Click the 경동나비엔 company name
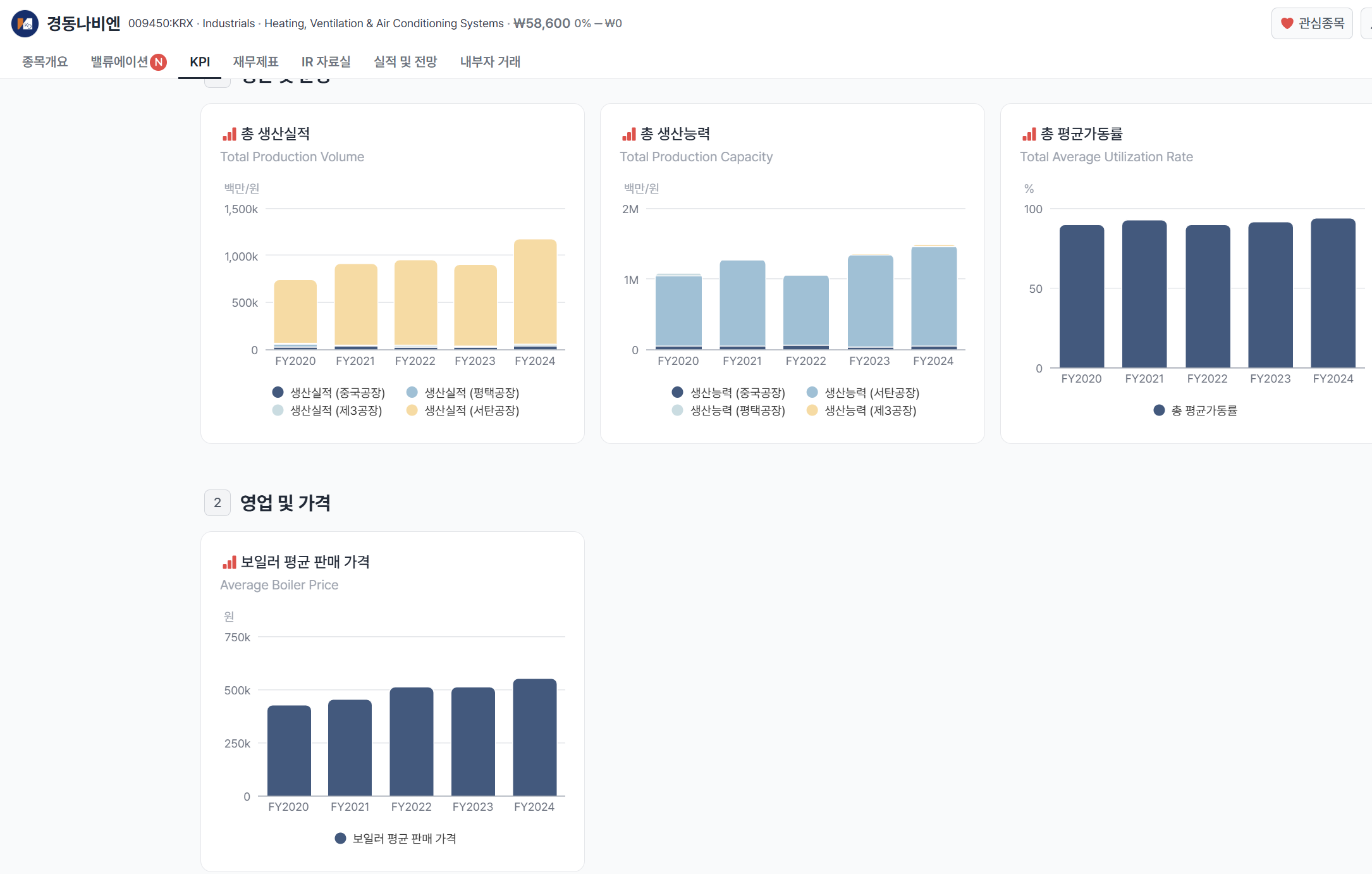 click(x=83, y=23)
